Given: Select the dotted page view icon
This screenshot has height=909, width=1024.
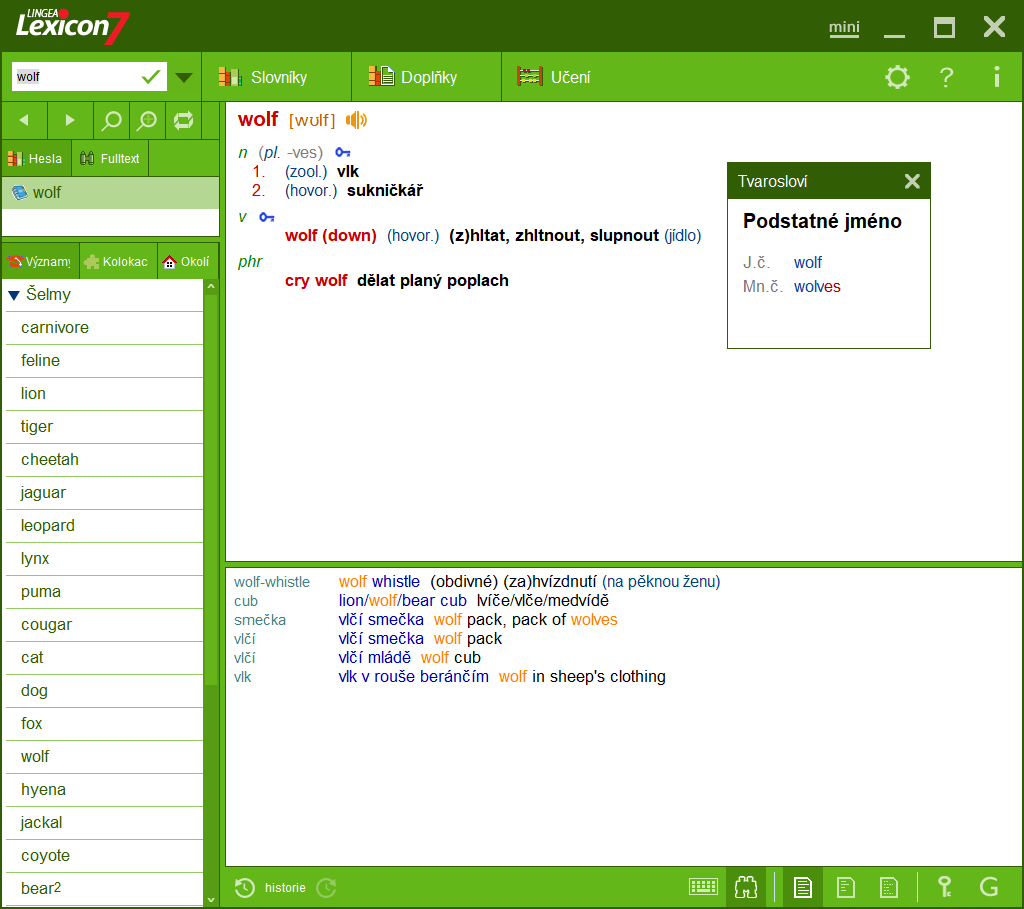Looking at the screenshot, I should point(889,887).
